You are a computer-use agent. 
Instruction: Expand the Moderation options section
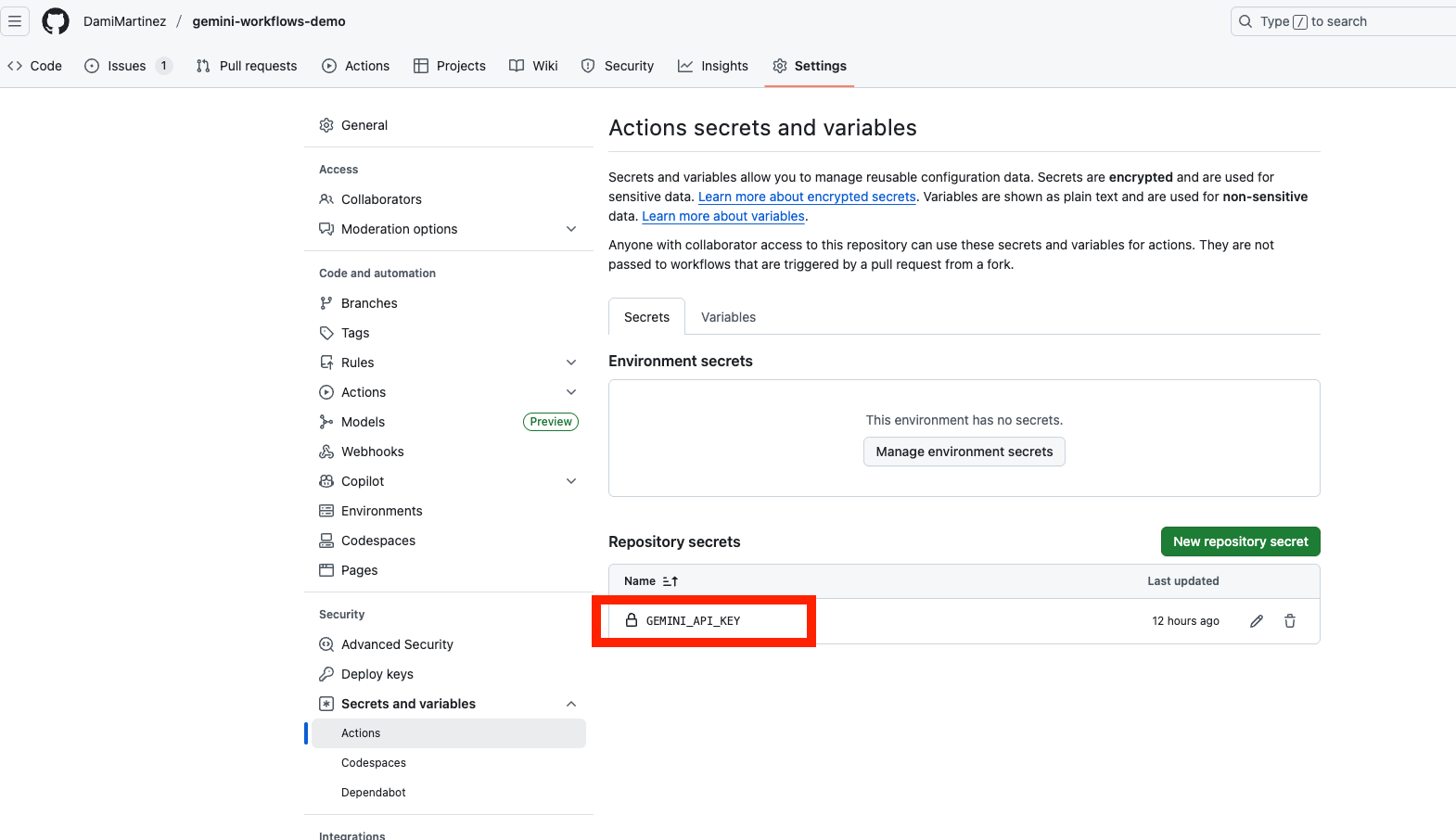571,229
